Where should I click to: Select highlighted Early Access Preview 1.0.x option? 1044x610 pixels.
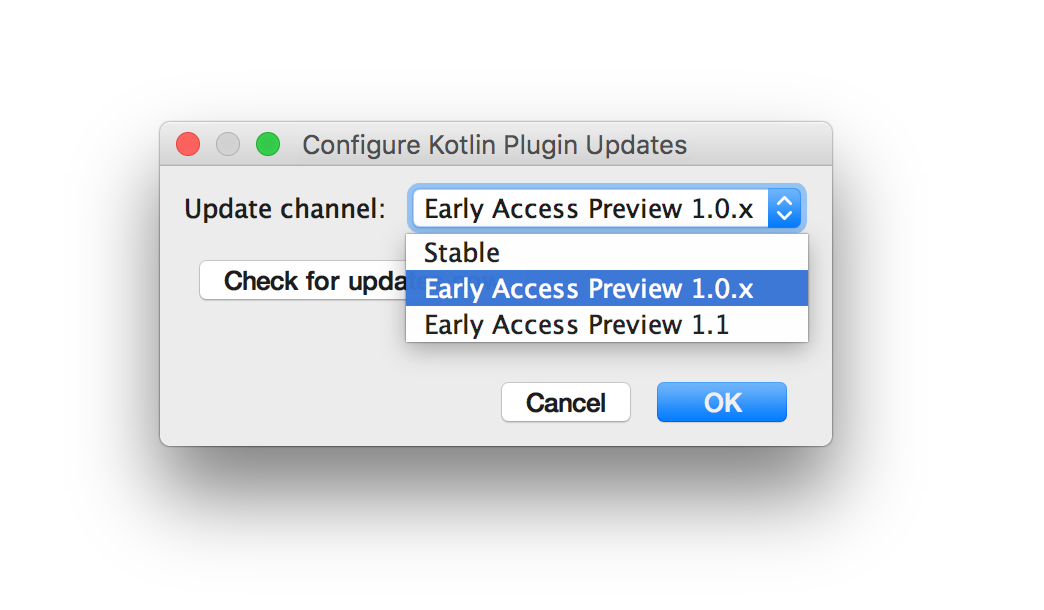click(607, 288)
